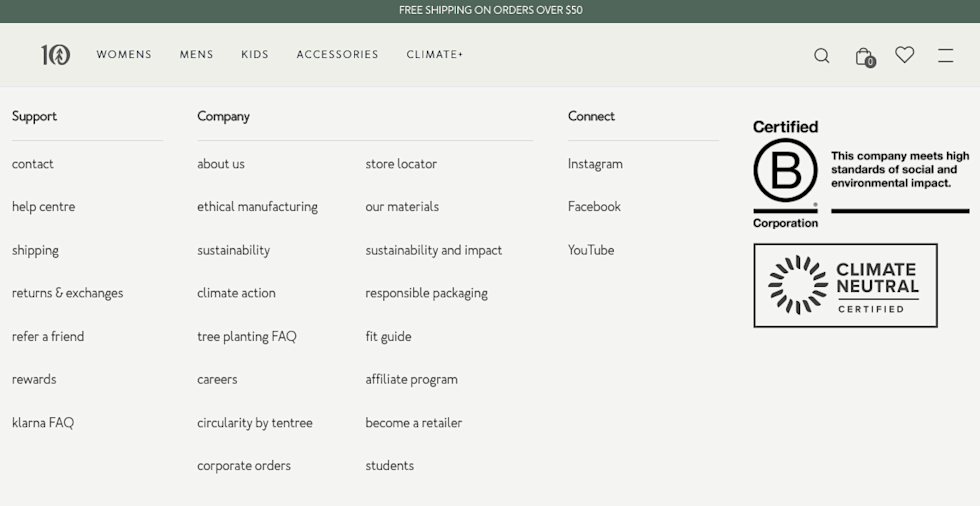This screenshot has width=980, height=506.
Task: Expand the Climate+ navigation menu
Action: (435, 55)
